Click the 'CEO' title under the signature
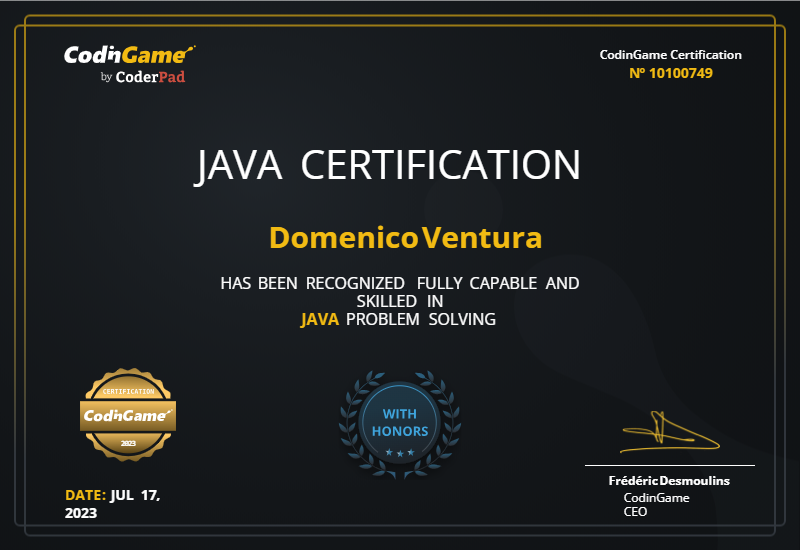 coord(635,512)
